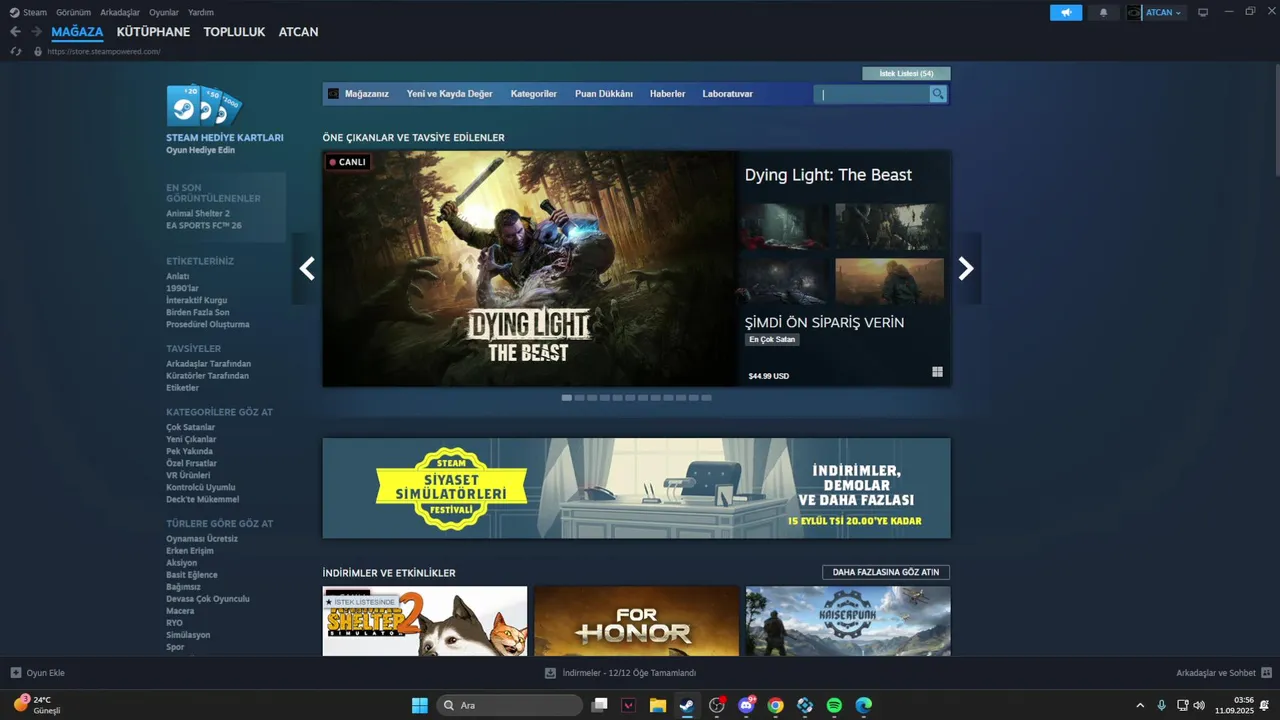Viewport: 1280px width, 720px height.
Task: Click the Windows platform icon on Dying Light
Action: pos(937,372)
